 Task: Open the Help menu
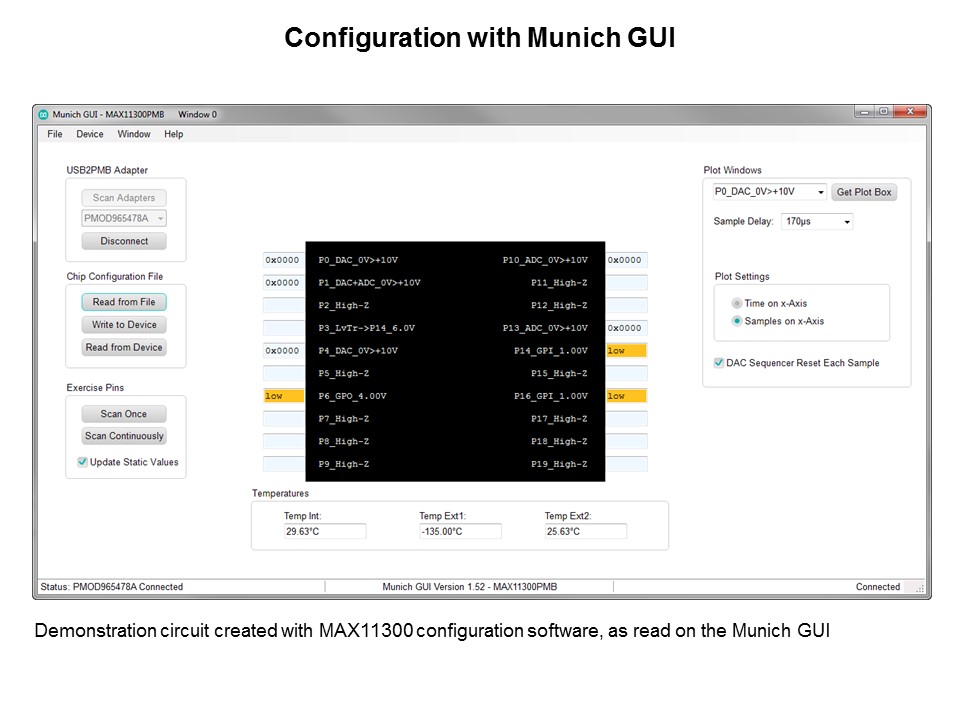pyautogui.click(x=173, y=134)
